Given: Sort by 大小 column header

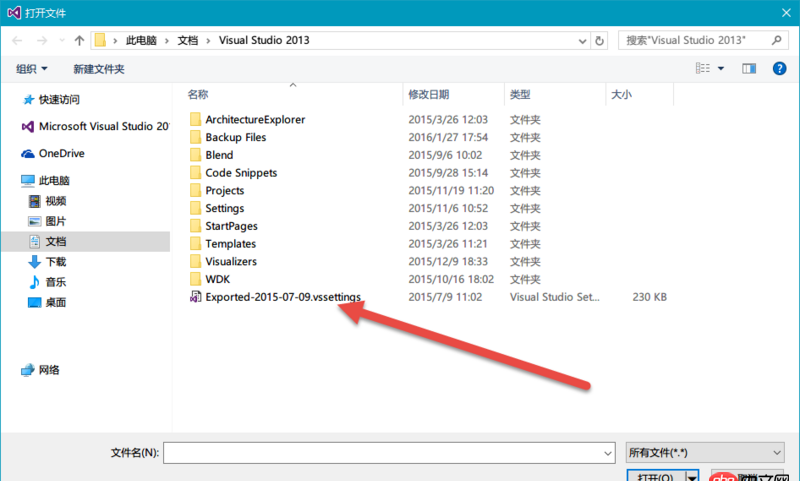Looking at the screenshot, I should tap(621, 94).
